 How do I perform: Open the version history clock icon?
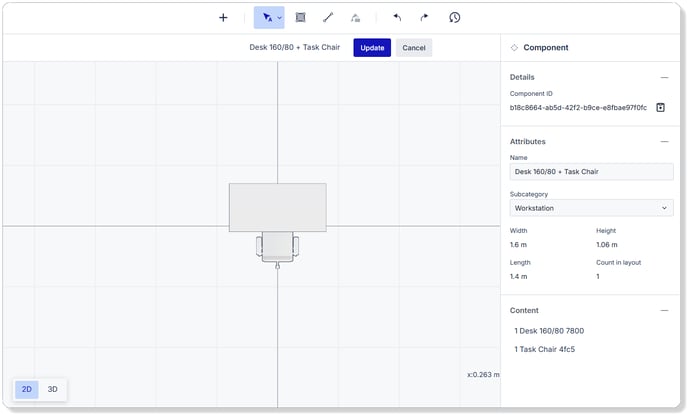[x=455, y=18]
